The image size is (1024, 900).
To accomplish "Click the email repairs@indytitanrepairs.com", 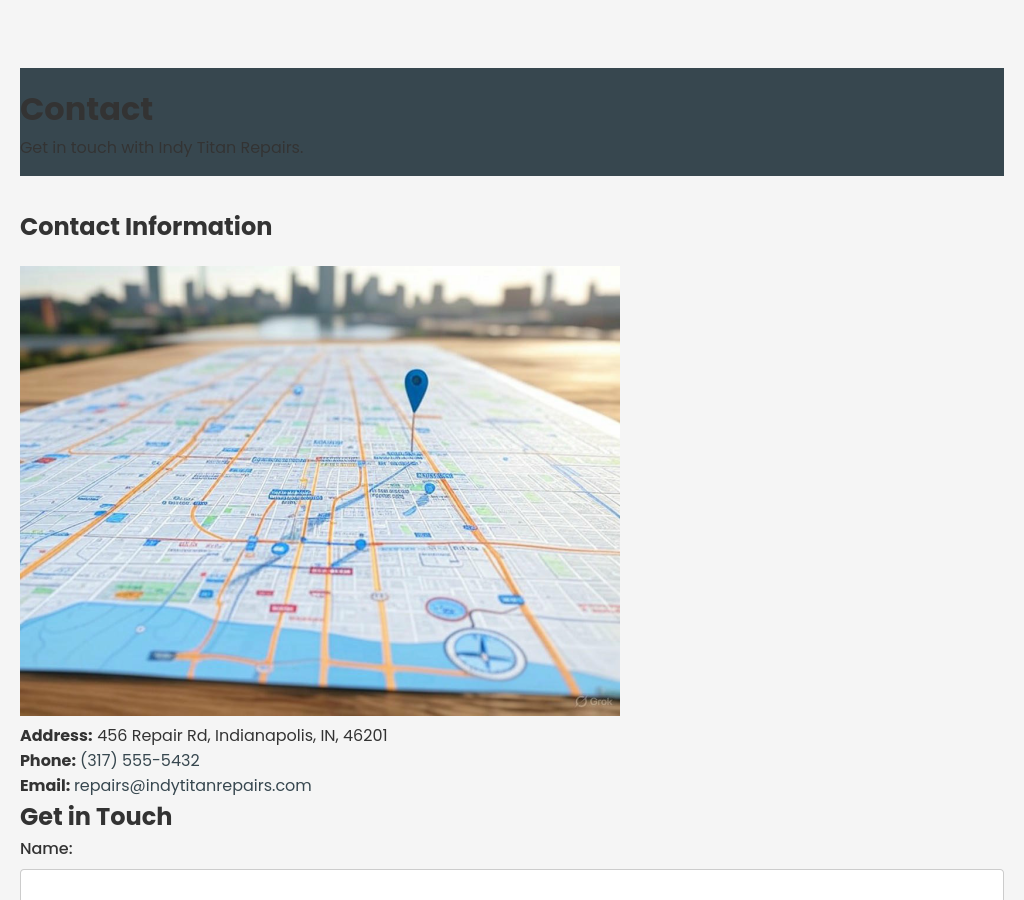I will click(x=192, y=785).
